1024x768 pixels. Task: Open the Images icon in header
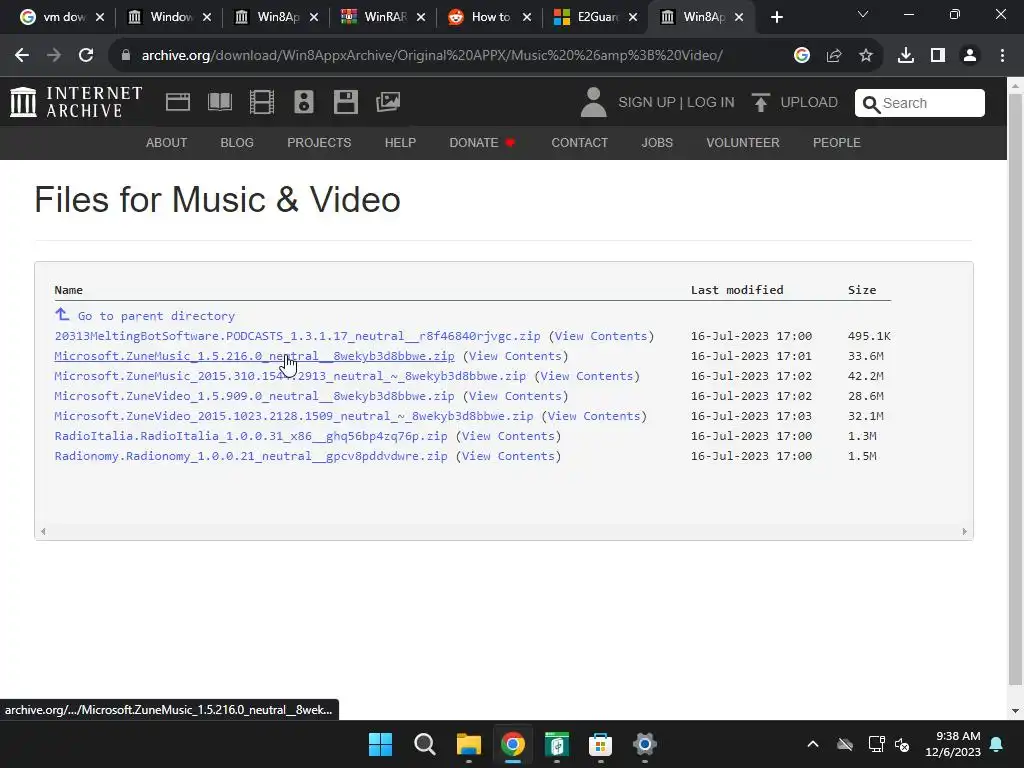pyautogui.click(x=388, y=102)
